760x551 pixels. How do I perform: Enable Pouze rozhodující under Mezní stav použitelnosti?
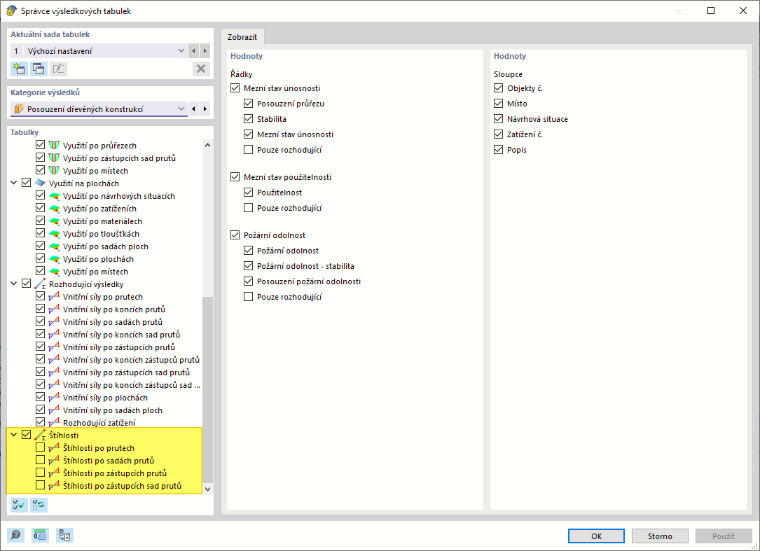pyautogui.click(x=249, y=208)
